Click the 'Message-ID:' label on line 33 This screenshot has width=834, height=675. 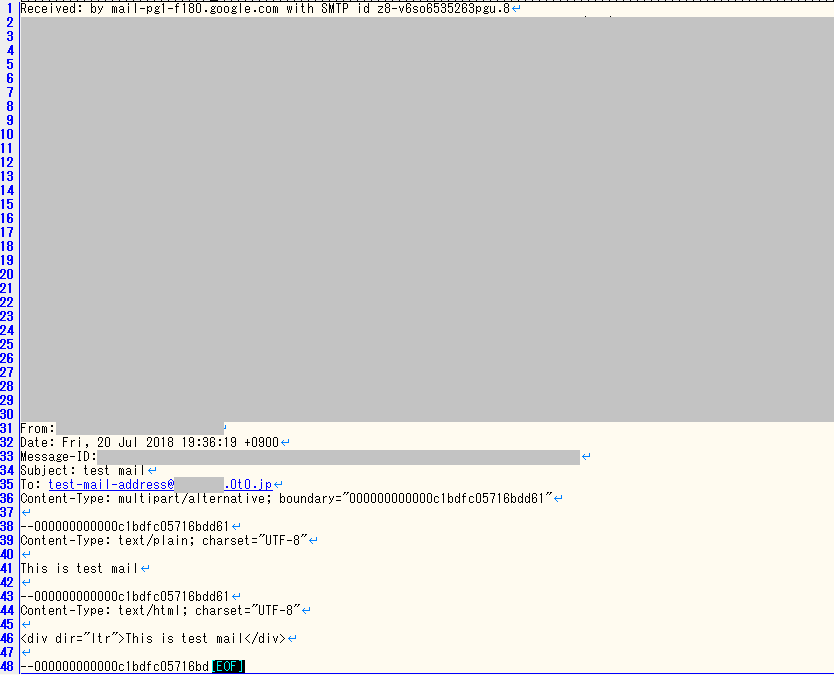tap(59, 456)
